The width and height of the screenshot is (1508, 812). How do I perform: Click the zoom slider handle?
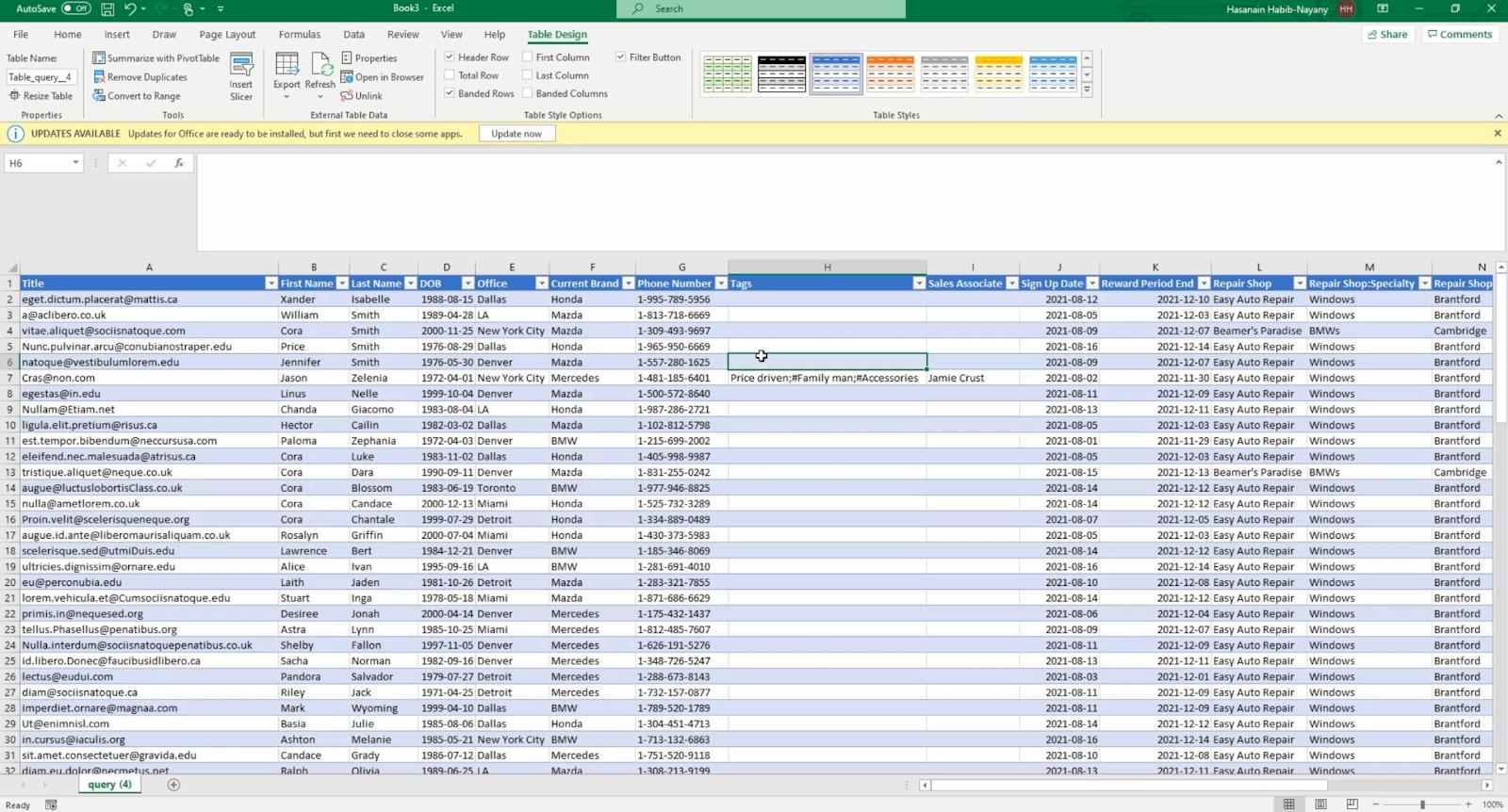(x=1422, y=804)
